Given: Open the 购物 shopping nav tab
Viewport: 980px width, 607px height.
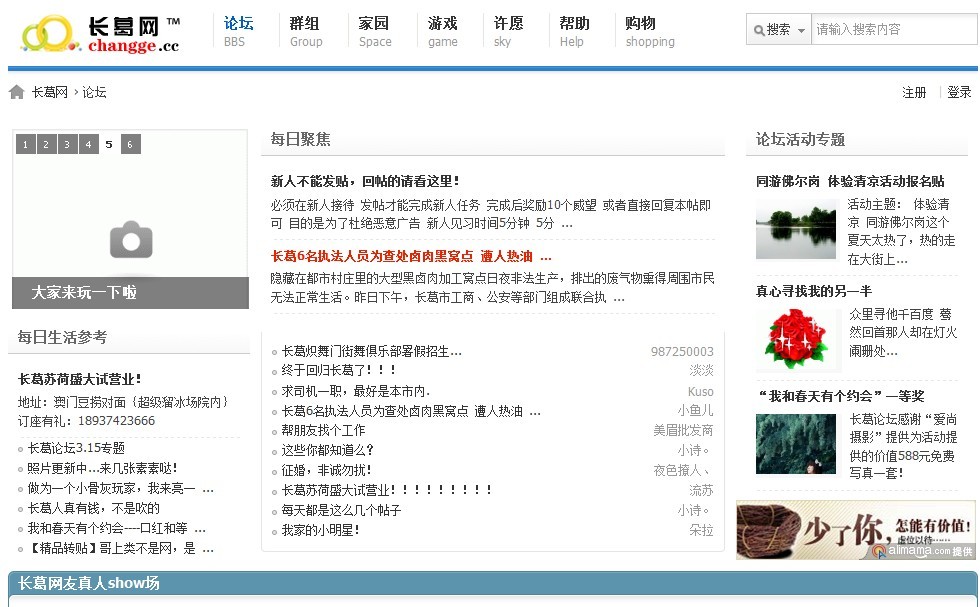Looking at the screenshot, I should [650, 32].
